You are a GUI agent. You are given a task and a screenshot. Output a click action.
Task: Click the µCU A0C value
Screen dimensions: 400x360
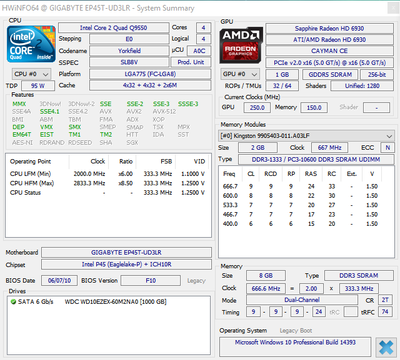tap(199, 51)
